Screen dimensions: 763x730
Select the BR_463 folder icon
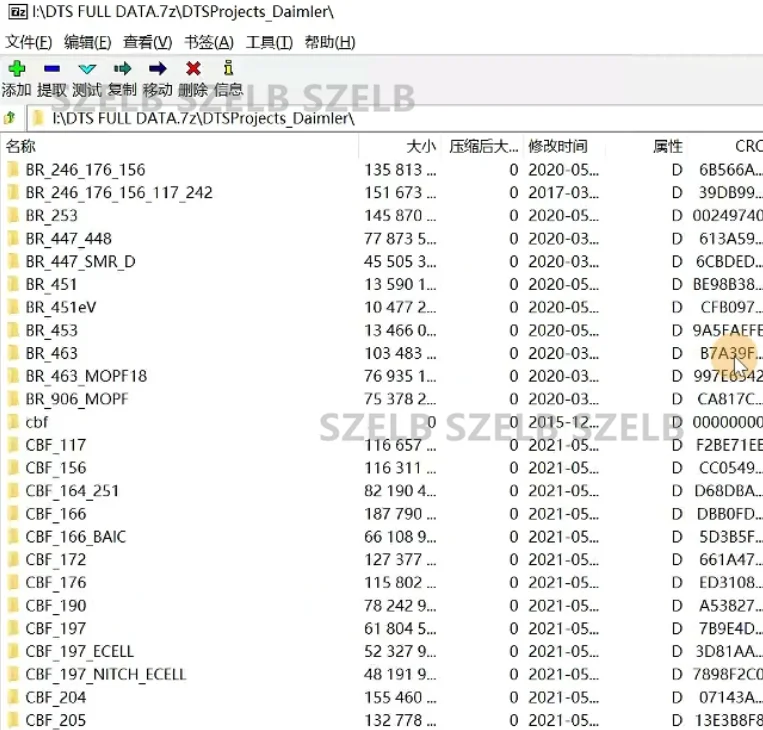(13, 353)
